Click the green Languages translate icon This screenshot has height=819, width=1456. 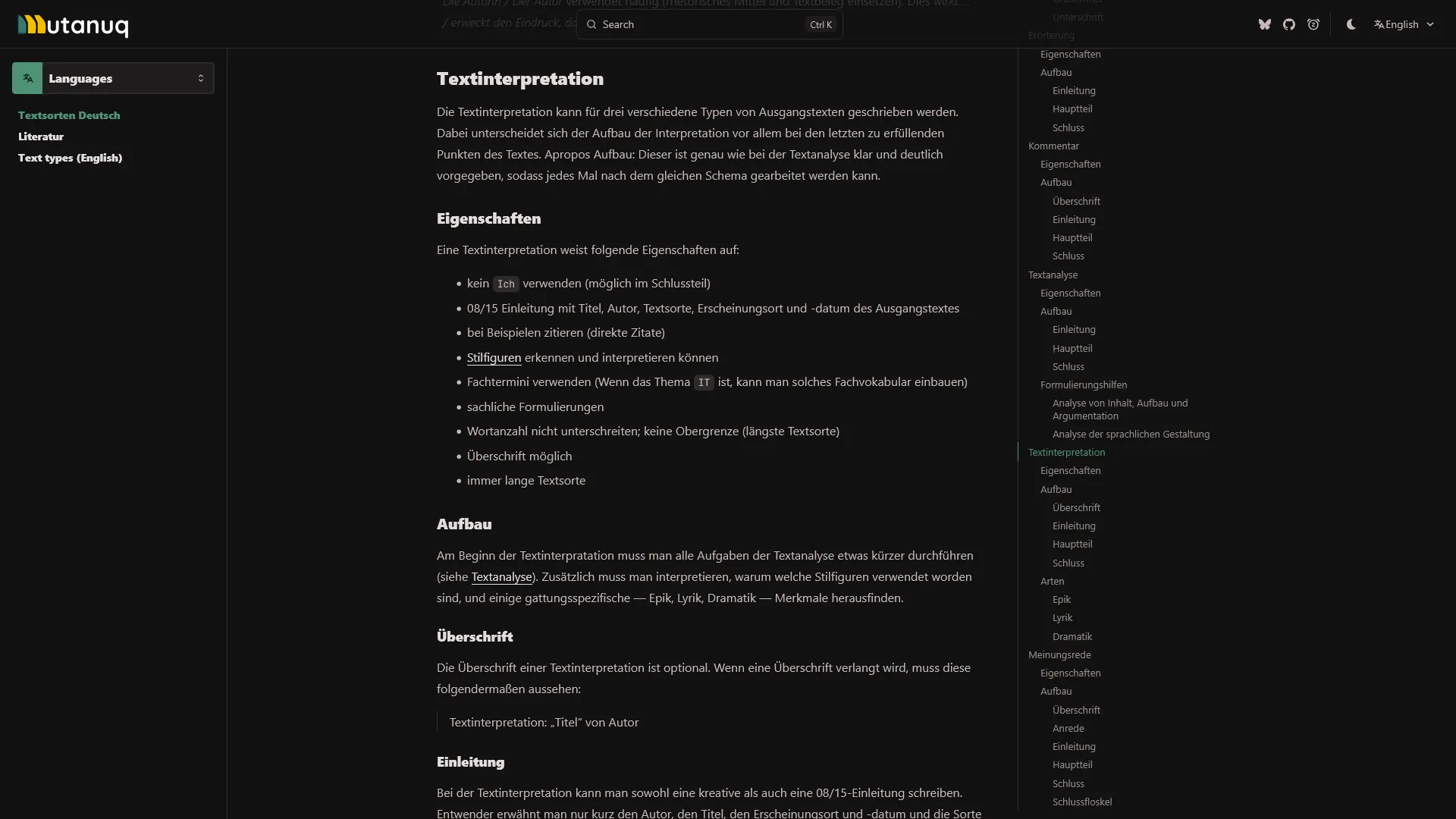click(28, 78)
